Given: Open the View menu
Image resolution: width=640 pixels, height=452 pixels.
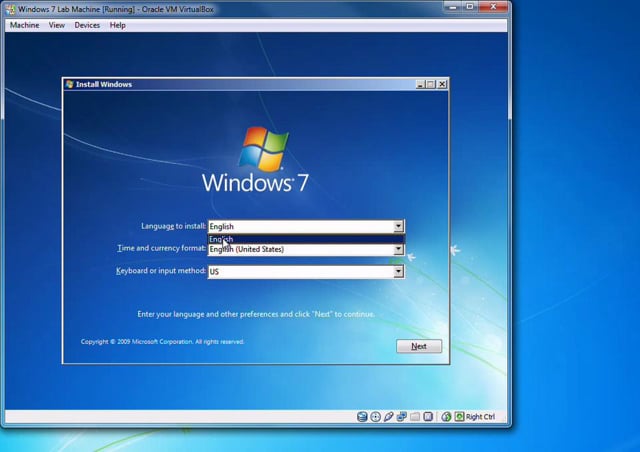Looking at the screenshot, I should coord(56,25).
